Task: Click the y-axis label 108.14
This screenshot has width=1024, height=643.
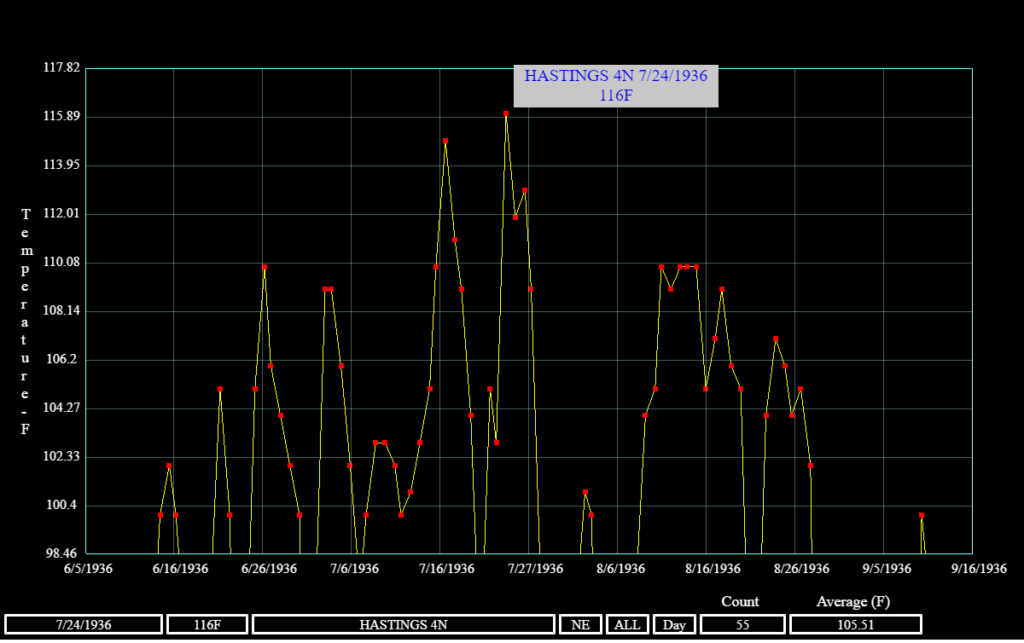Action: point(61,310)
